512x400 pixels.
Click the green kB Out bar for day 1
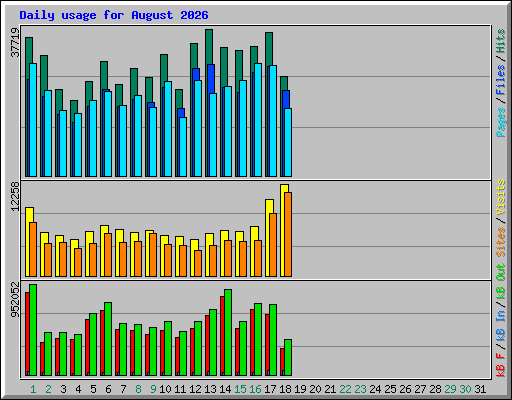click(33, 330)
